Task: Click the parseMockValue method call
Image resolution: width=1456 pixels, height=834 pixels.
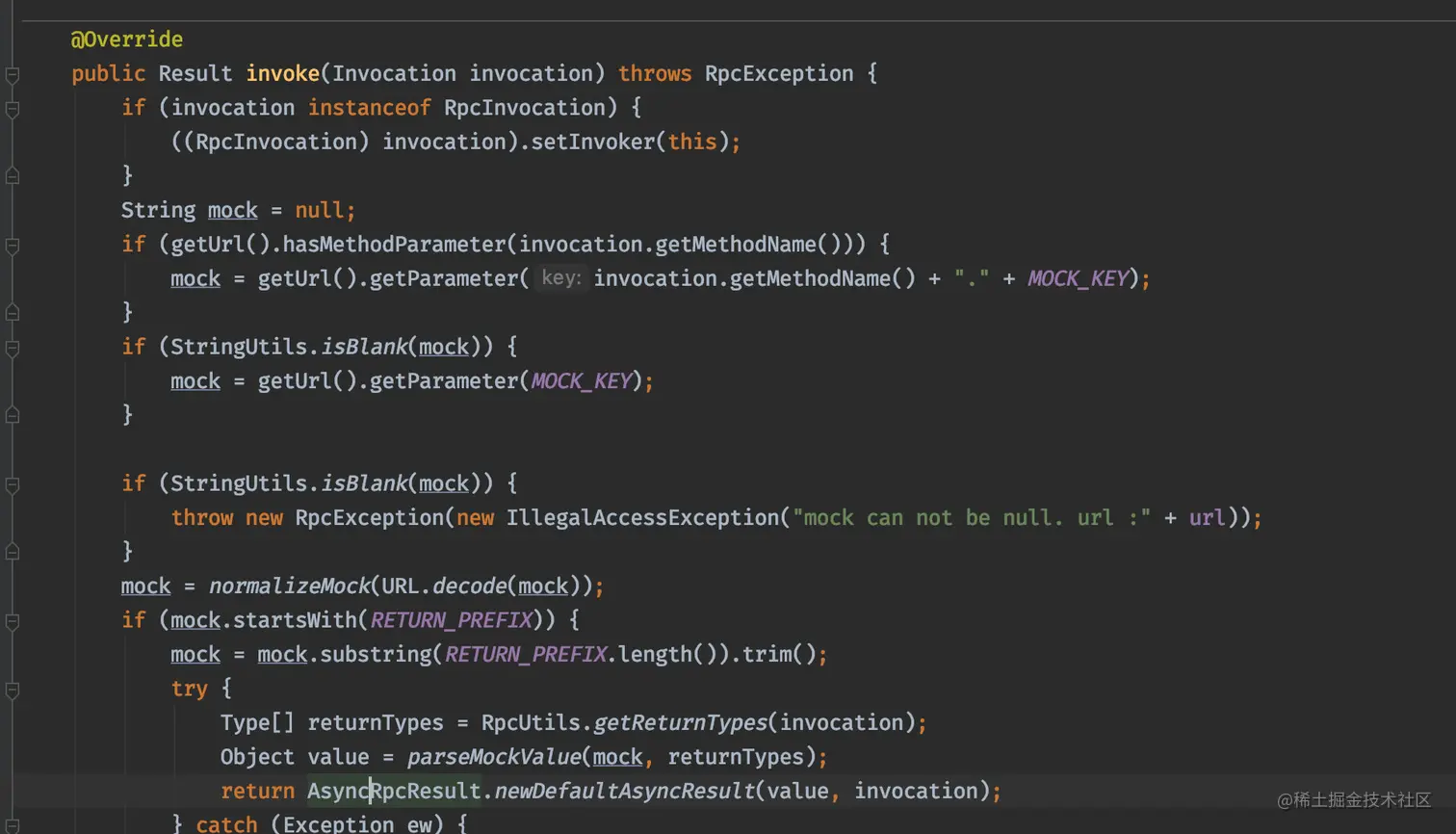Action: click(x=493, y=757)
